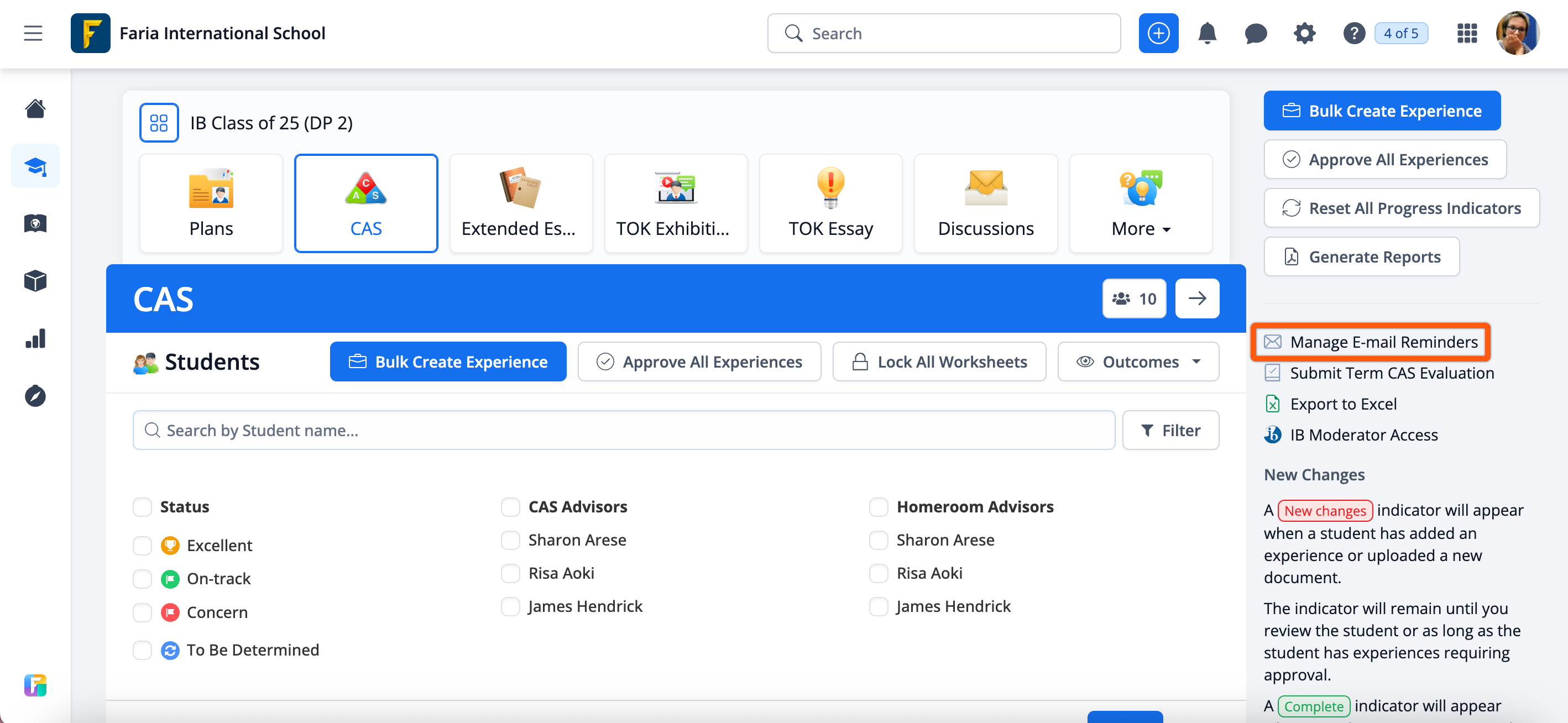Open the bar chart reports sidebar icon
The width and height of the screenshot is (1568, 723).
(35, 338)
